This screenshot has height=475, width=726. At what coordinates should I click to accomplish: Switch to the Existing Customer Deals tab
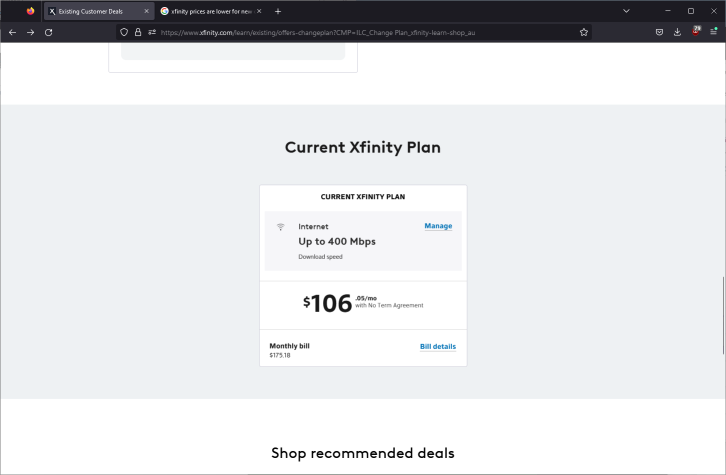coord(95,11)
